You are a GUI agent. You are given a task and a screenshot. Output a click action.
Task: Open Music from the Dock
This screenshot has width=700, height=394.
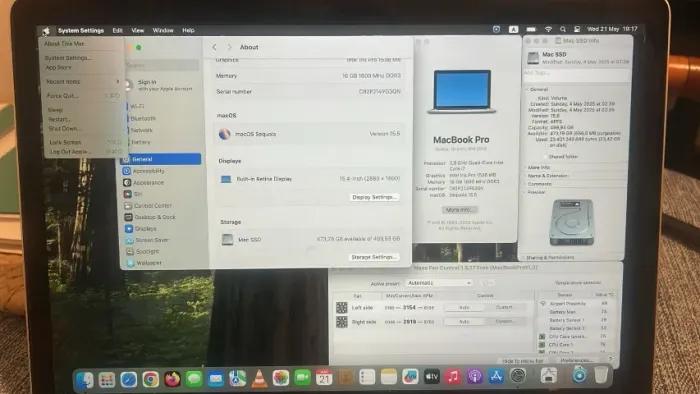[x=453, y=377]
